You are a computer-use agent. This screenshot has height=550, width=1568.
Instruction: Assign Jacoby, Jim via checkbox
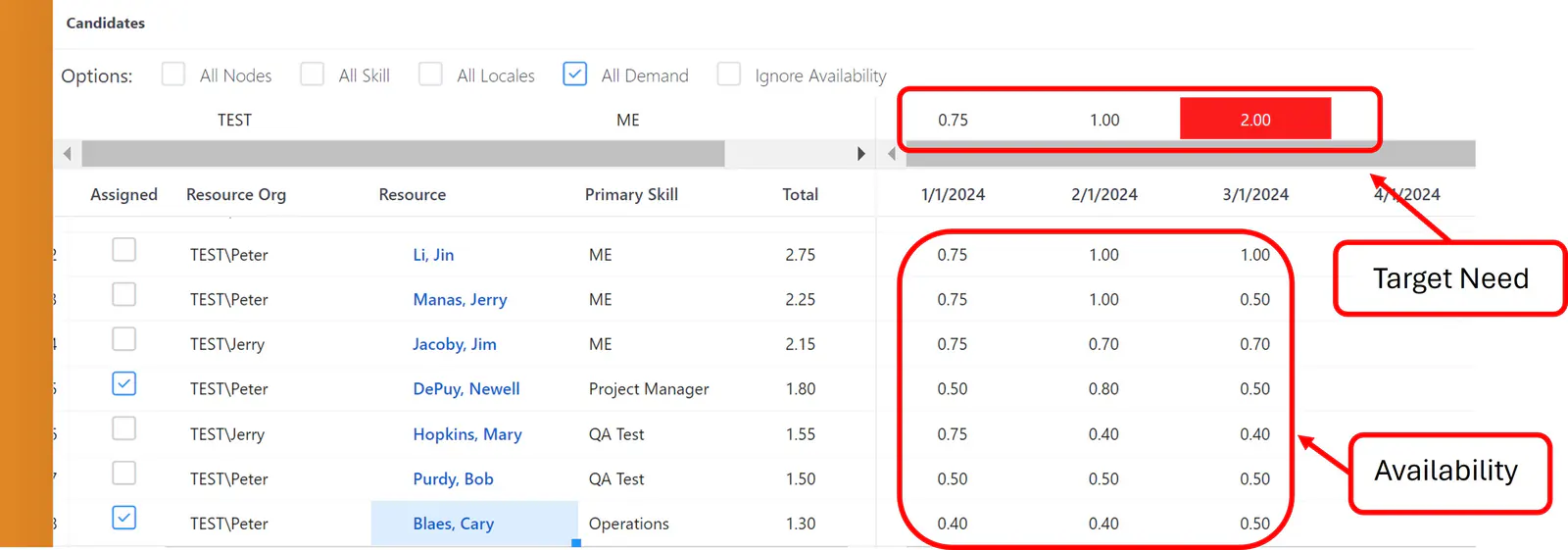[123, 339]
